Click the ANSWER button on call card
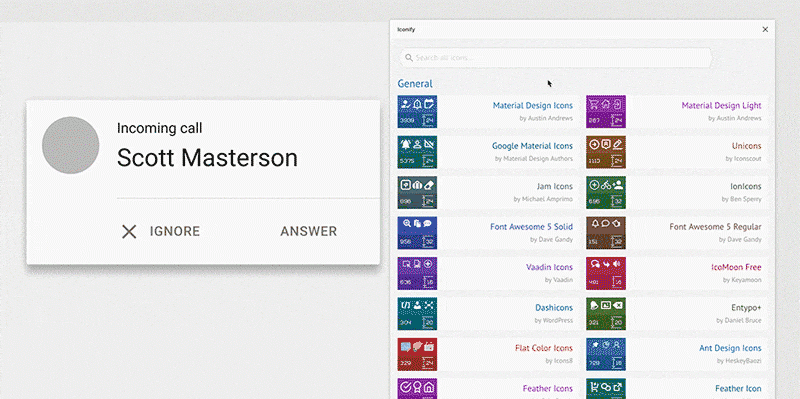The image size is (800, 399). point(309,232)
